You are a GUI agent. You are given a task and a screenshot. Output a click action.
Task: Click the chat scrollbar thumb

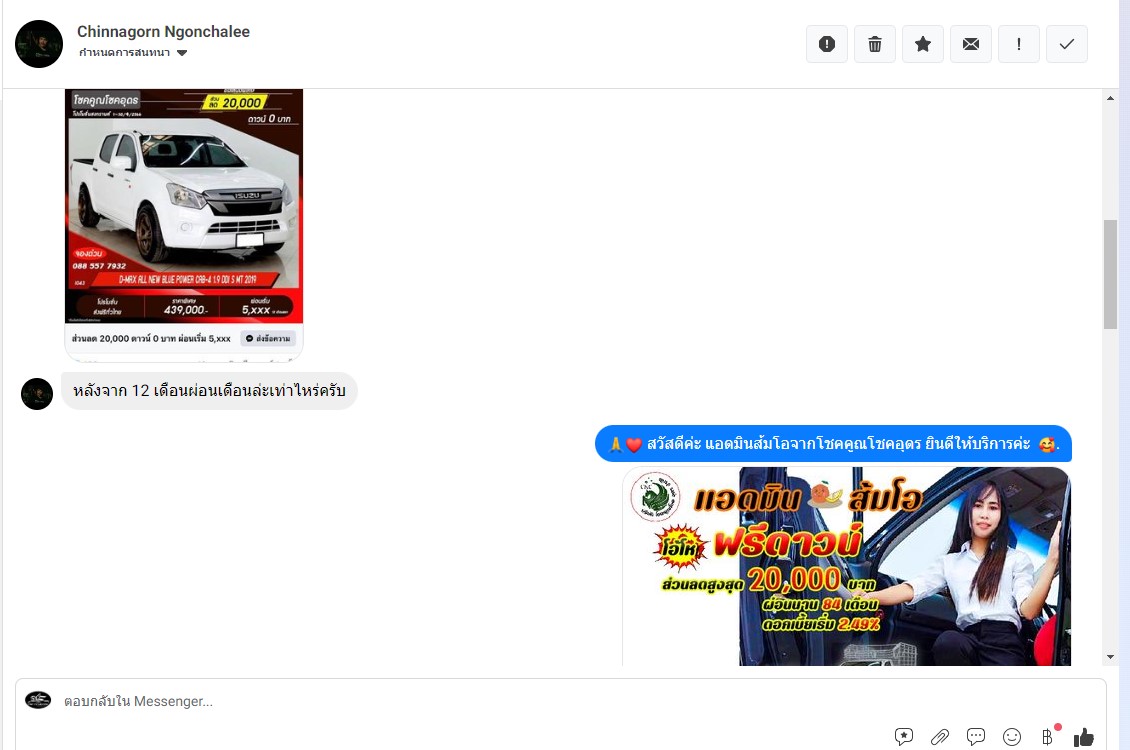tap(1111, 274)
